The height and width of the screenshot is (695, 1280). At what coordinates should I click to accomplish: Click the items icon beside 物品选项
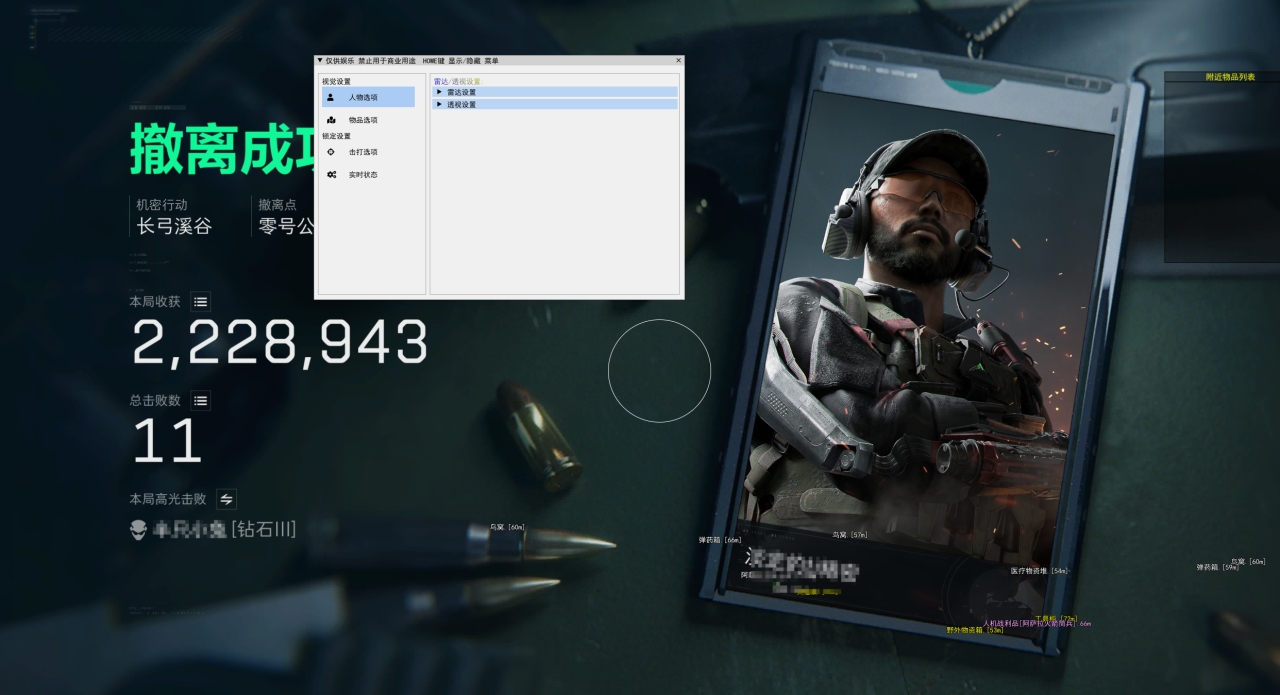[x=331, y=120]
